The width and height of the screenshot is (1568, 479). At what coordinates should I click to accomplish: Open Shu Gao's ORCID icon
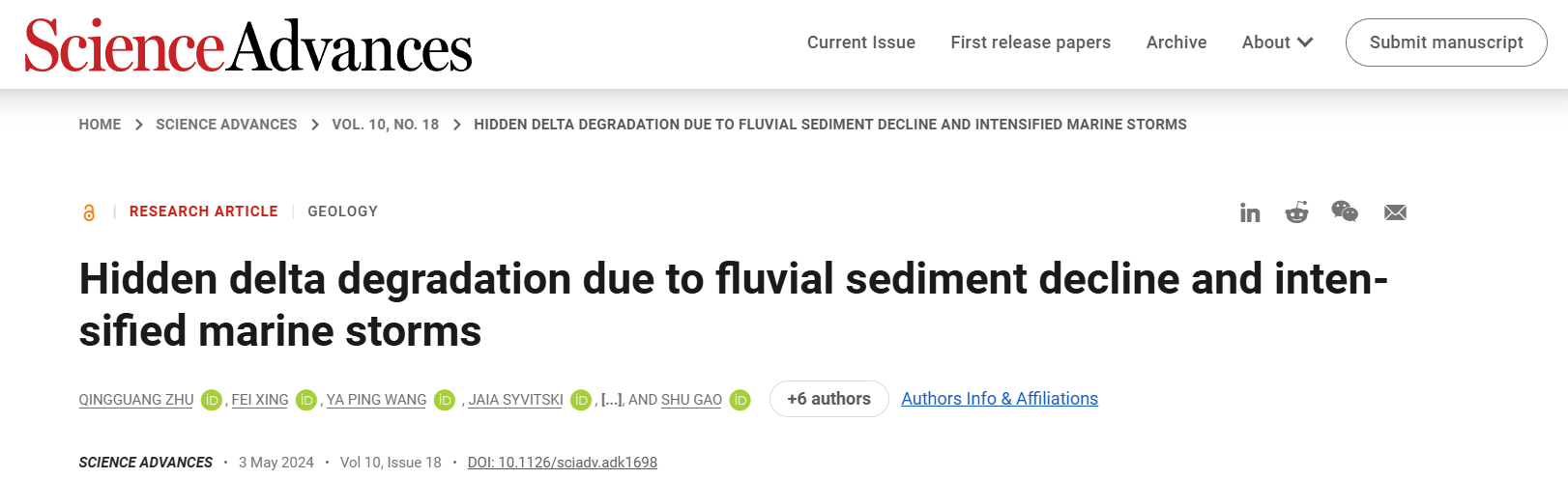pyautogui.click(x=740, y=400)
